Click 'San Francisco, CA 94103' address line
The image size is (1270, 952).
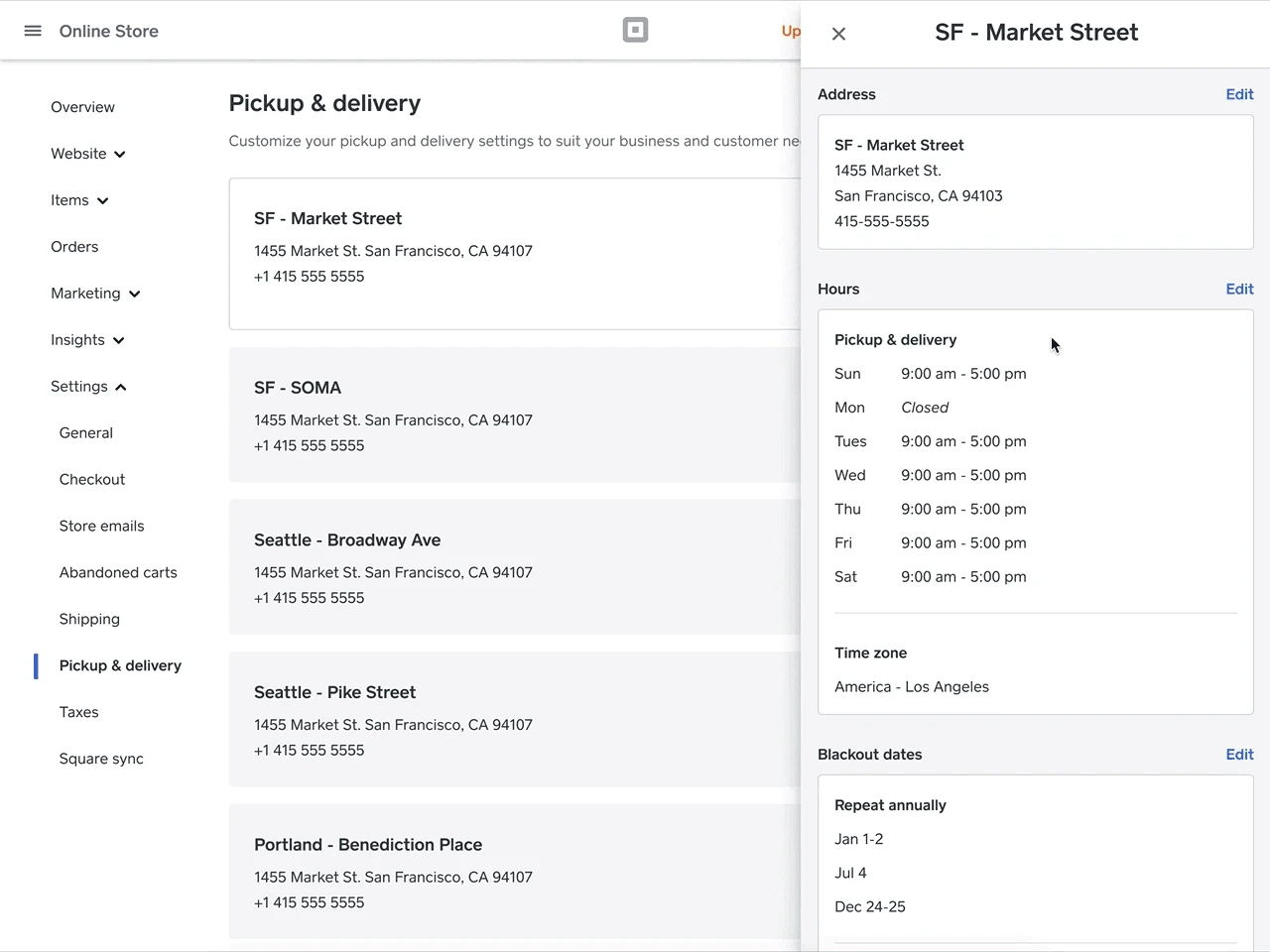click(919, 195)
